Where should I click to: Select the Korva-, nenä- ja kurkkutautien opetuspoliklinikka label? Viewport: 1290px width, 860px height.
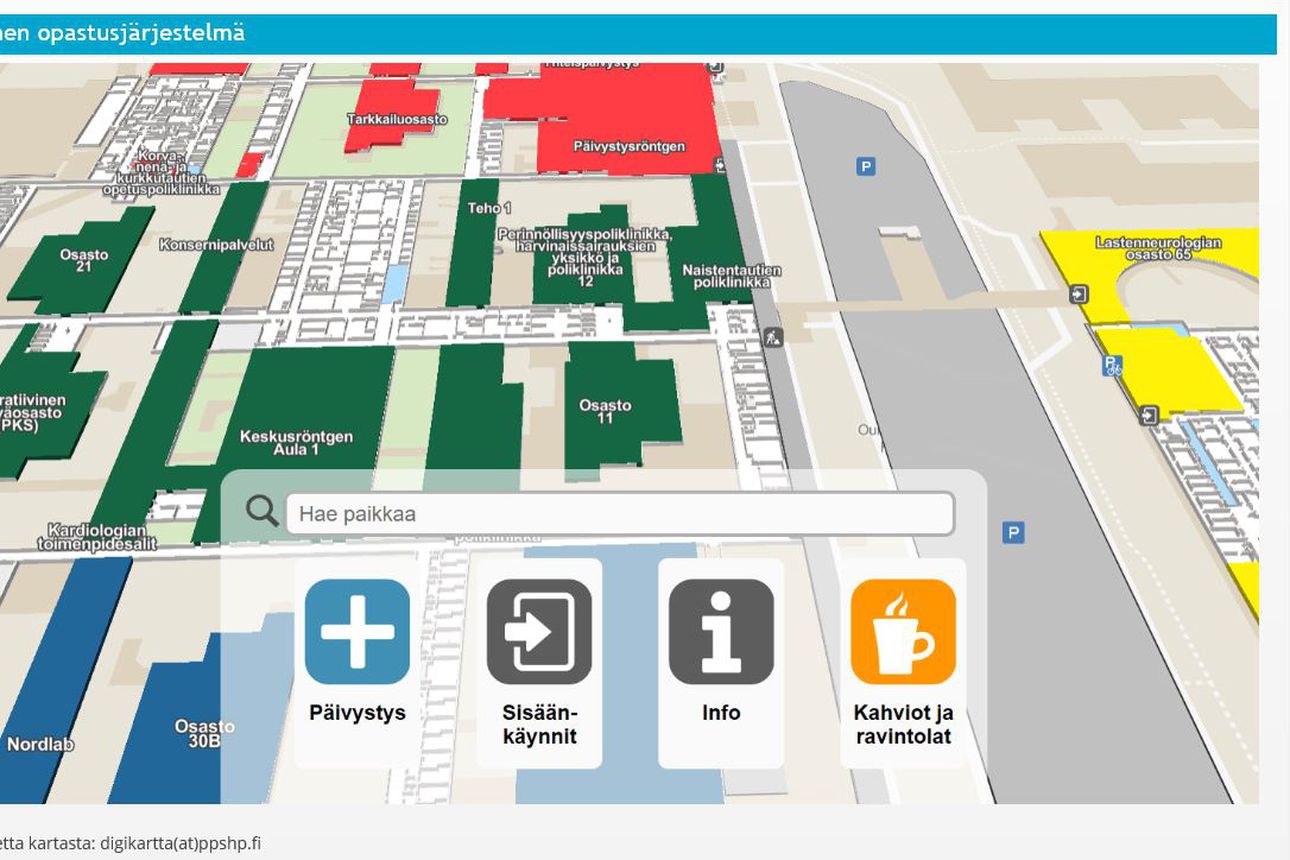click(x=161, y=173)
